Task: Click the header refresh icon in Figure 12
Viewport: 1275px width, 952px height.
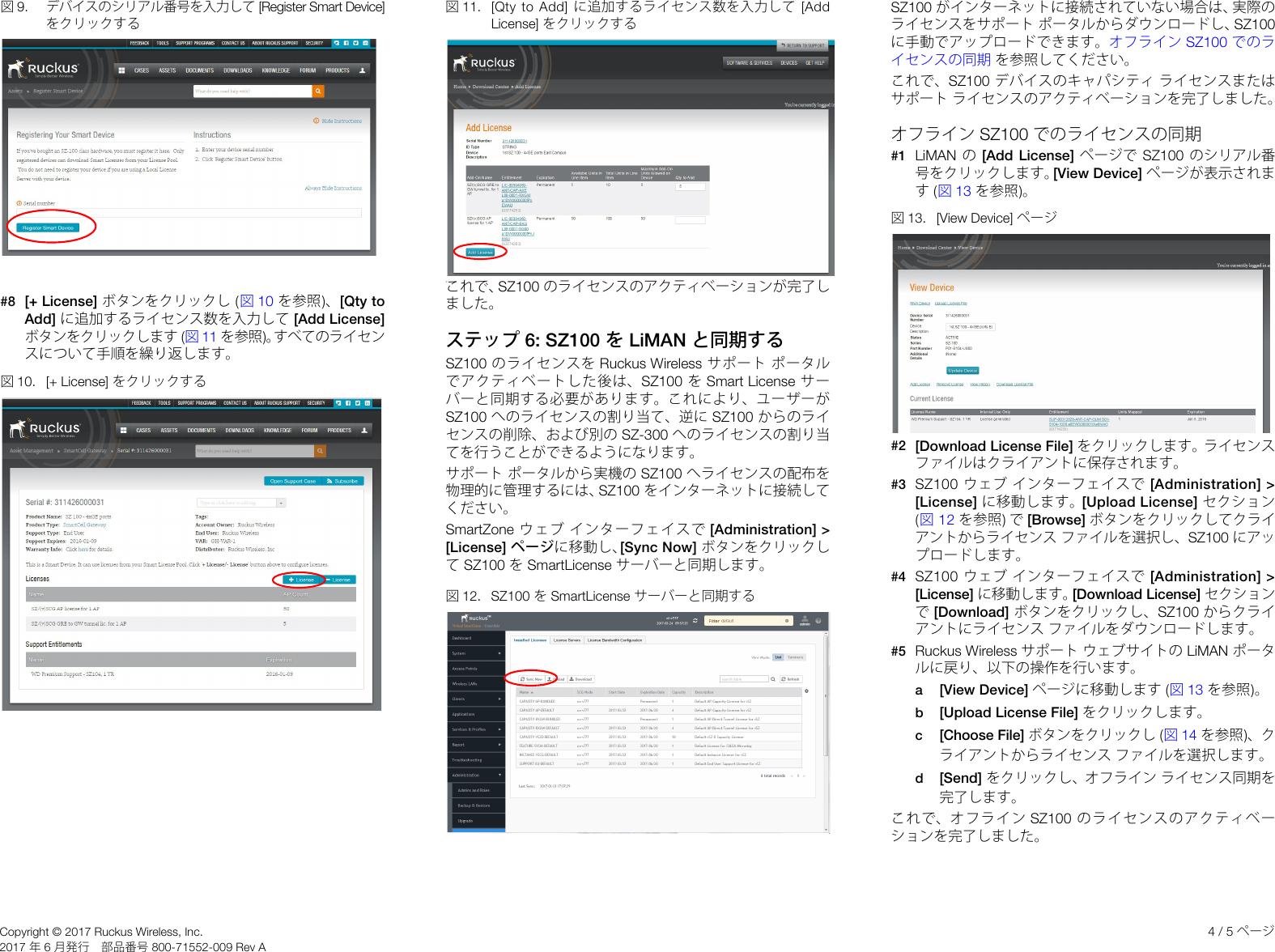Action: click(x=695, y=621)
